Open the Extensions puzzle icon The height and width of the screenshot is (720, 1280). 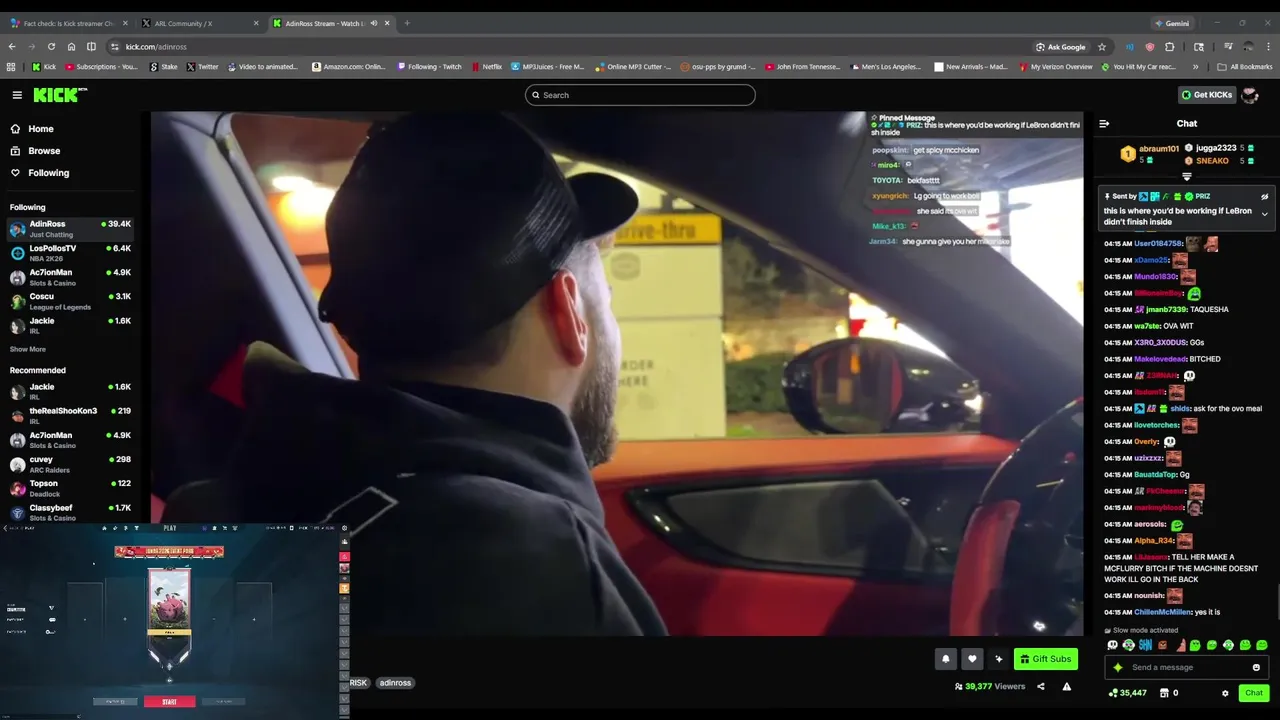(1169, 47)
